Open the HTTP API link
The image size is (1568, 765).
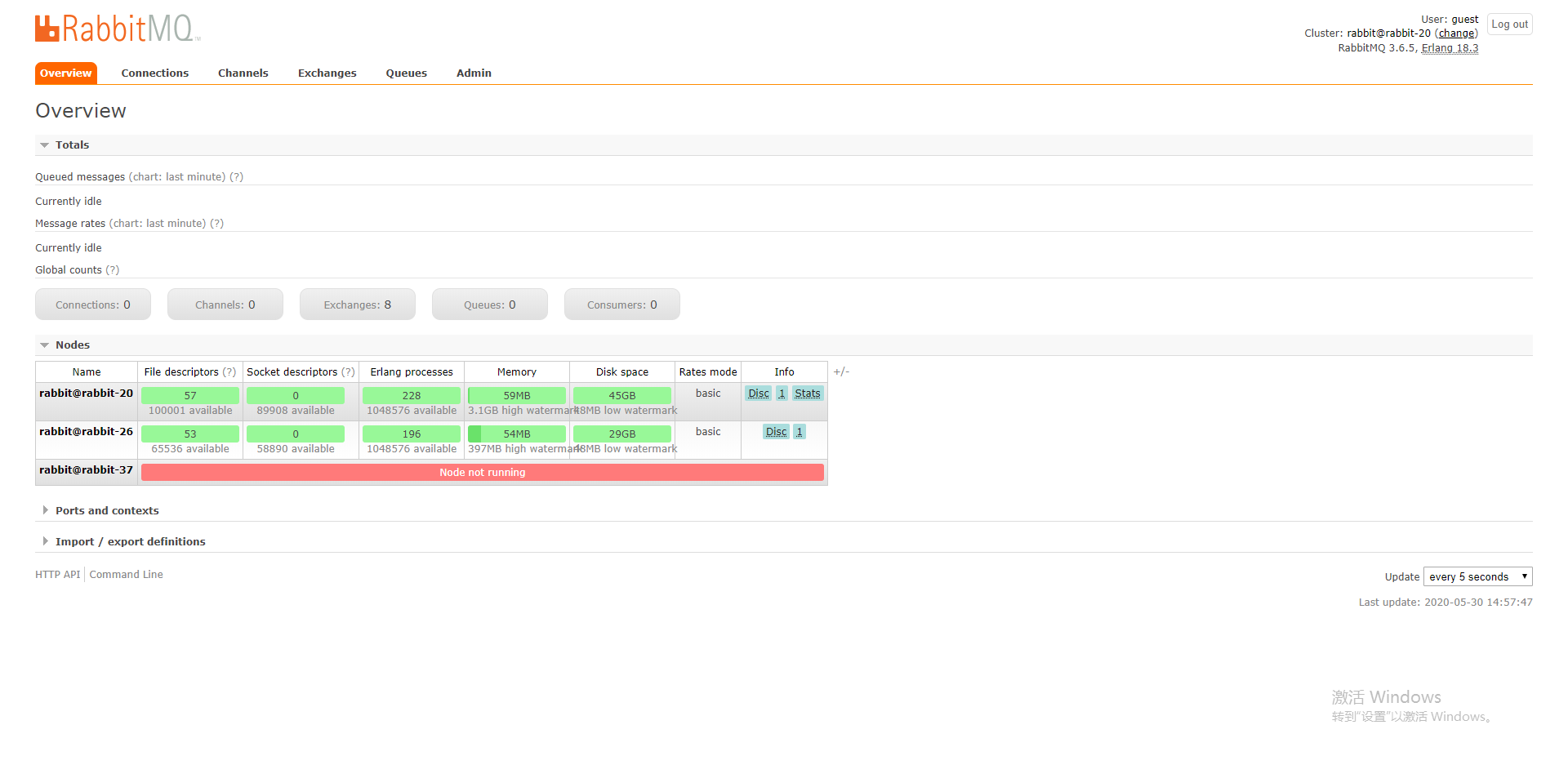[x=58, y=575]
